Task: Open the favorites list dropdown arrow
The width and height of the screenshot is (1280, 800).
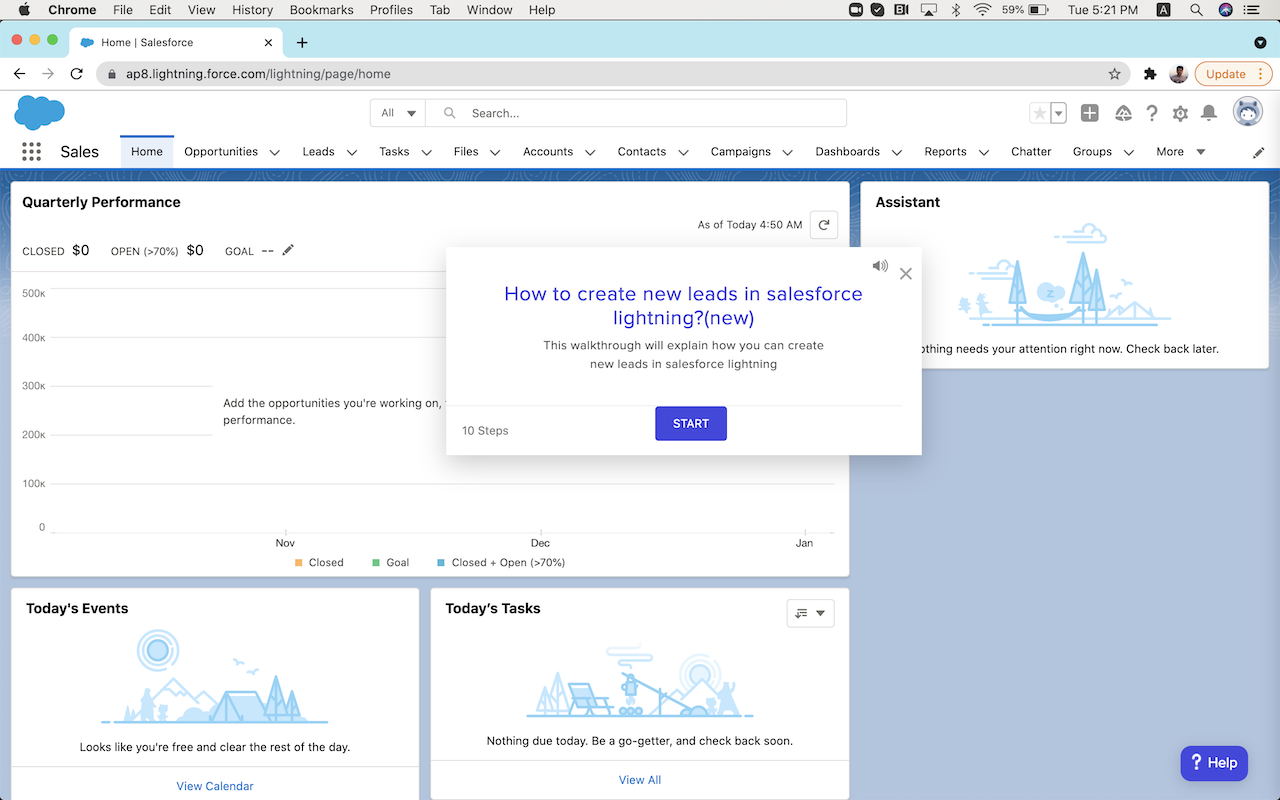Action: tap(1058, 113)
